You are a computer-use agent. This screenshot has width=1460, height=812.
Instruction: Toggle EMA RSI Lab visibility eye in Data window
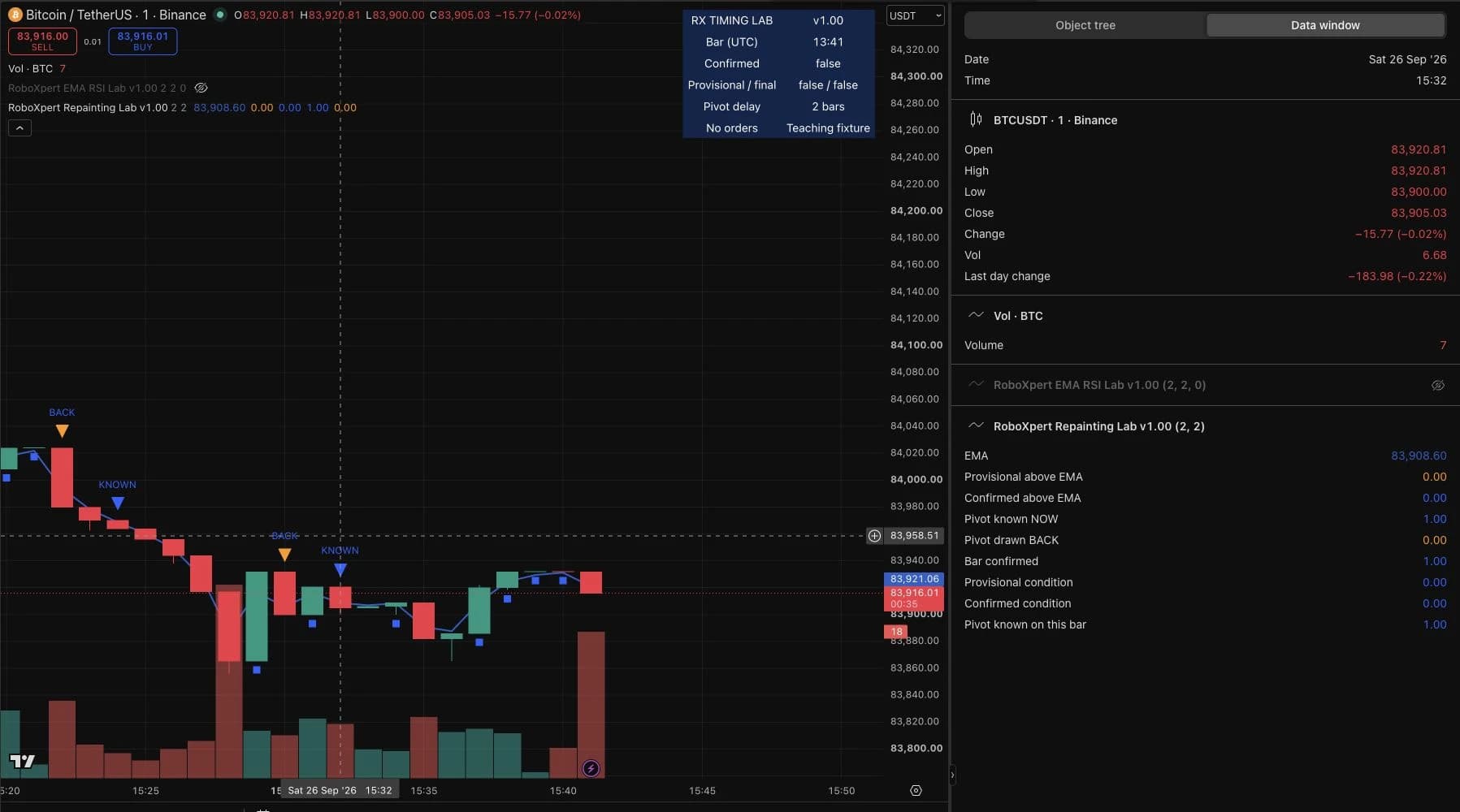coord(1437,385)
